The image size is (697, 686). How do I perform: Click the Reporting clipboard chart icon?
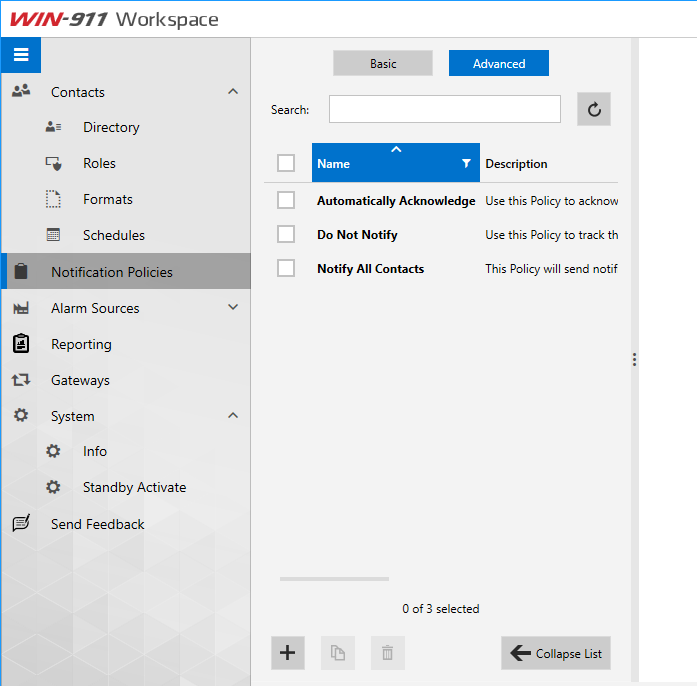[x=21, y=343]
